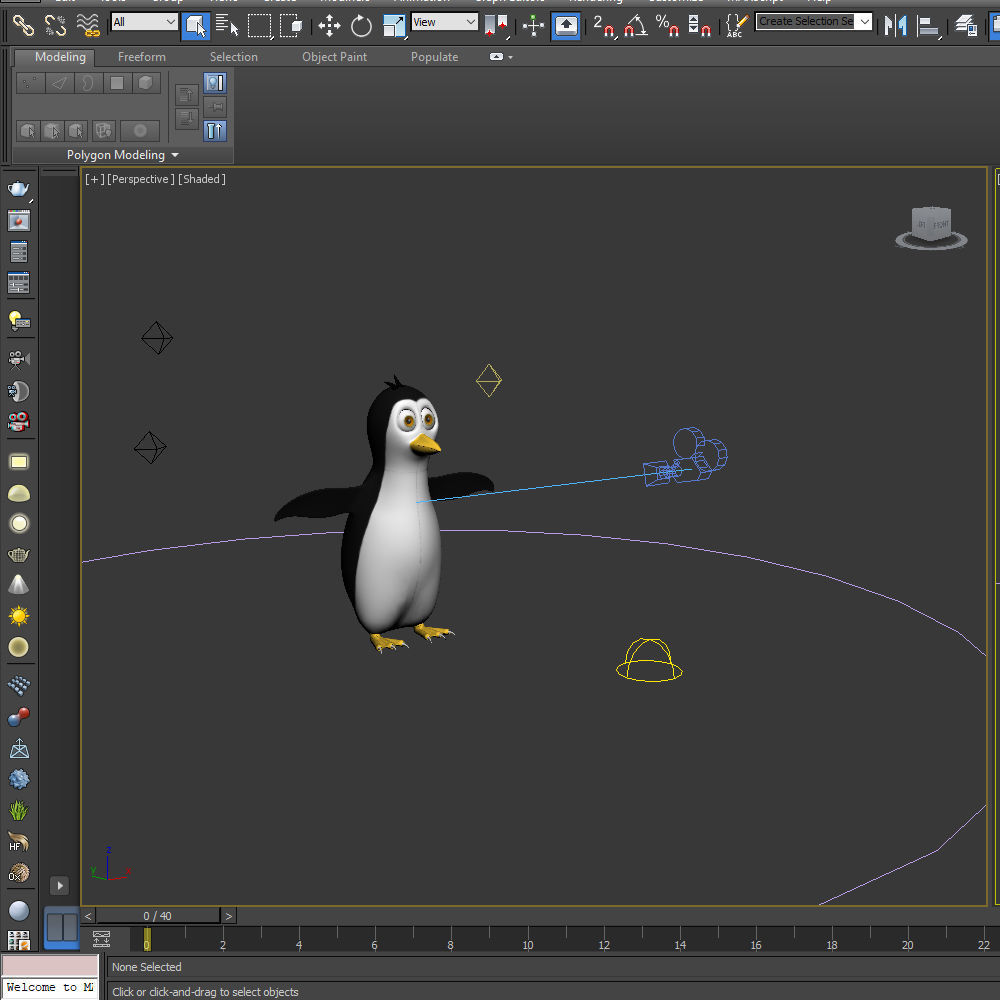Screen dimensions: 1000x1000
Task: Open the Render Setup dialog icon
Action: point(18,252)
